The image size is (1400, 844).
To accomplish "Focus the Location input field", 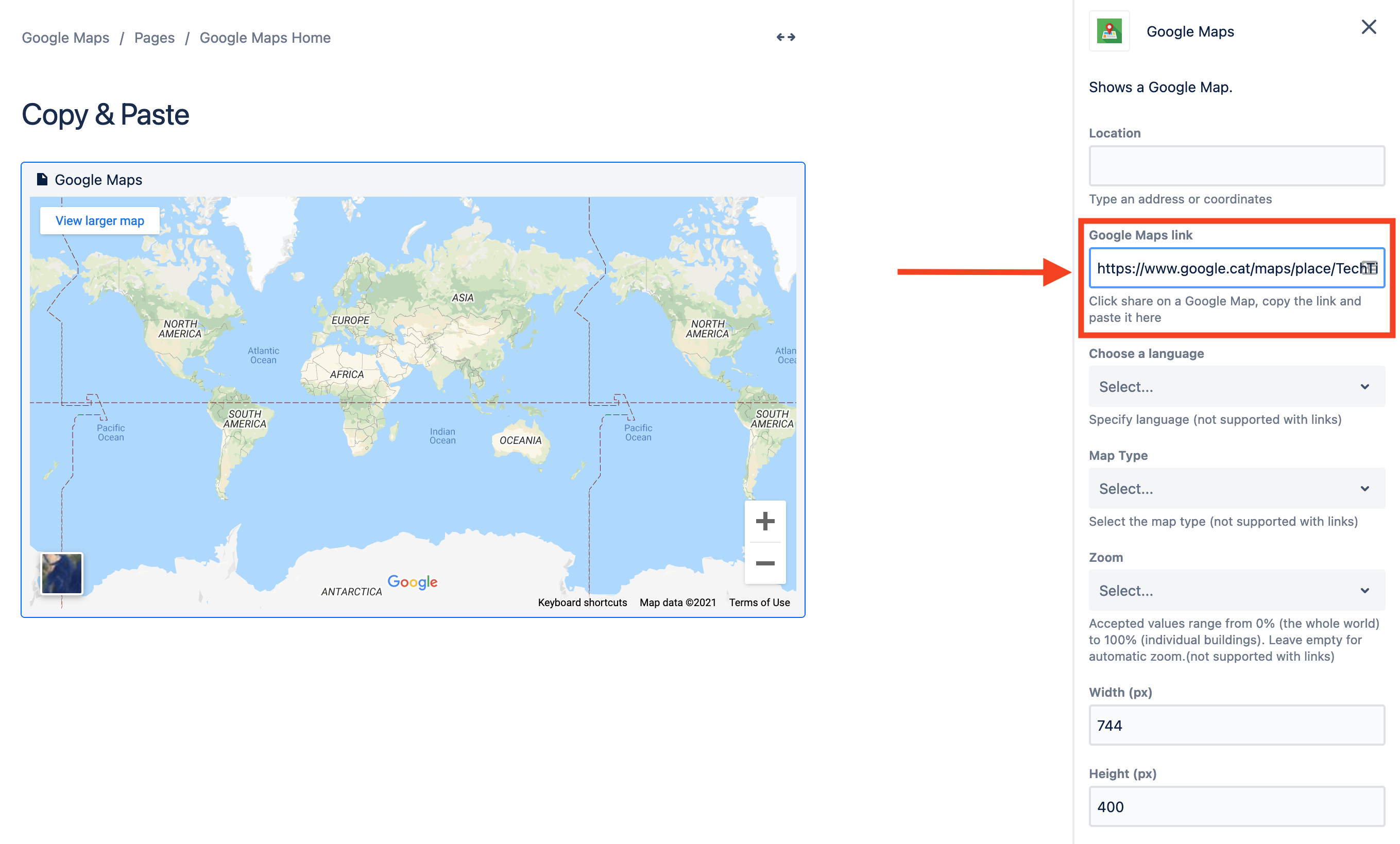I will [x=1236, y=166].
